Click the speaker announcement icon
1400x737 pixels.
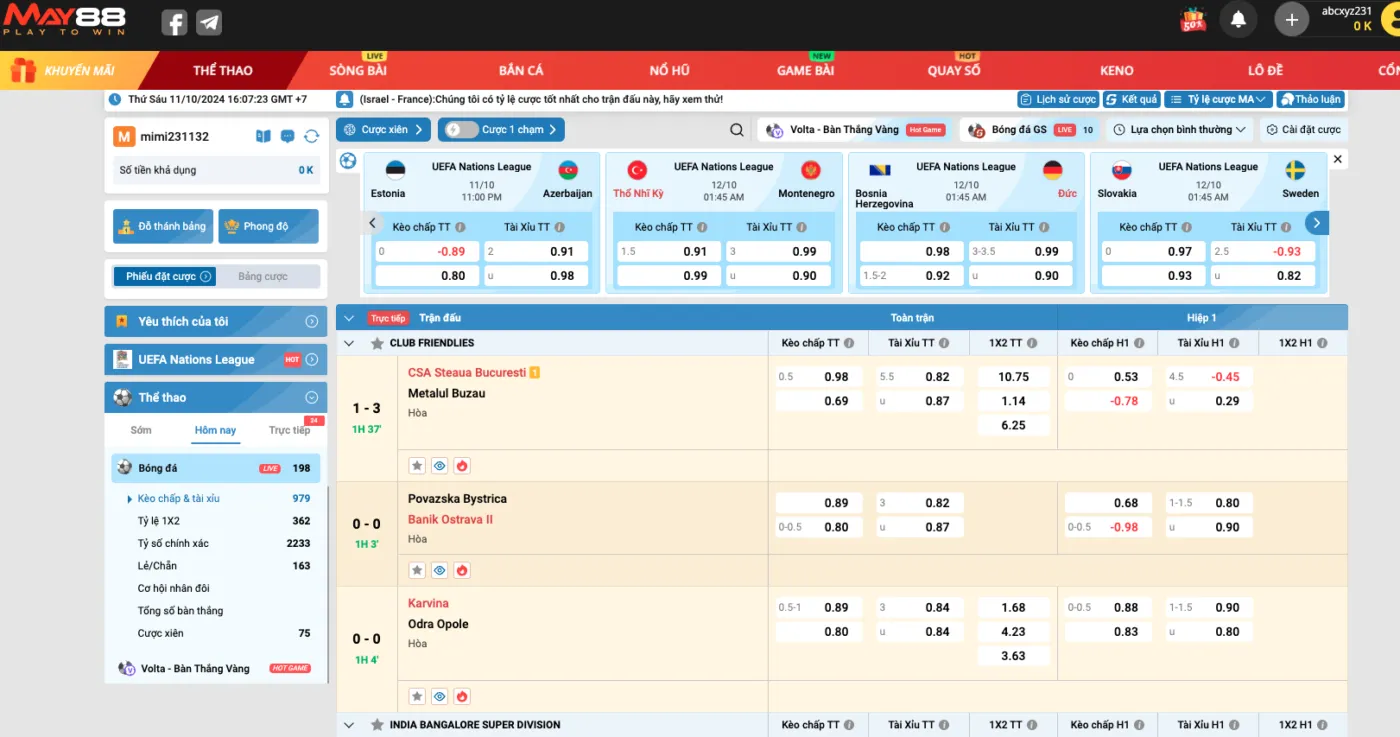coord(344,99)
